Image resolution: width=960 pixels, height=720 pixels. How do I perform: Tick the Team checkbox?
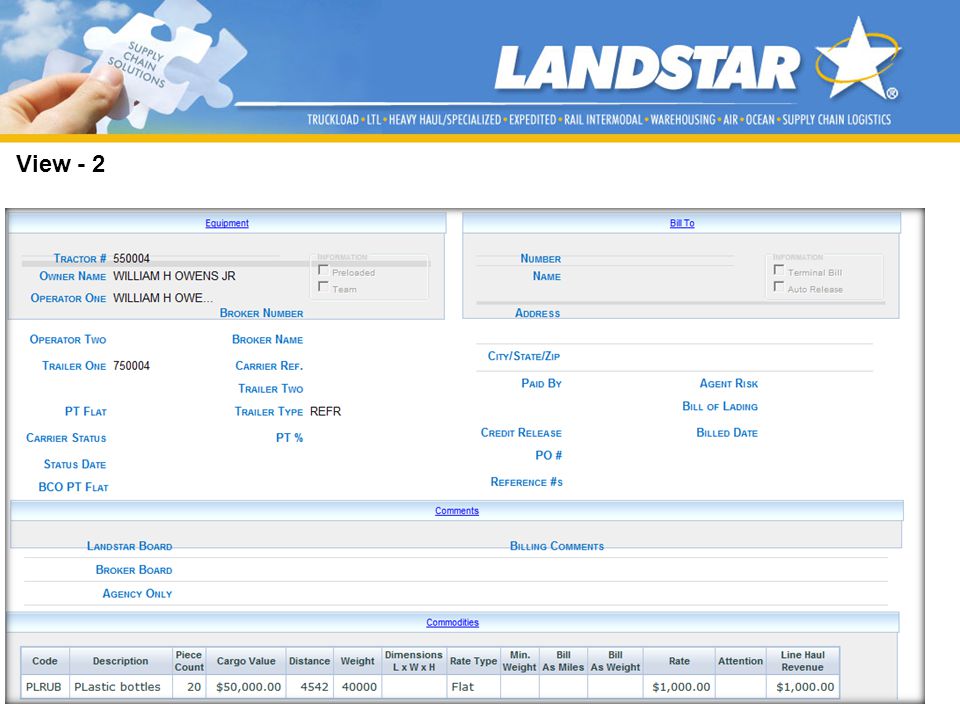click(x=323, y=287)
